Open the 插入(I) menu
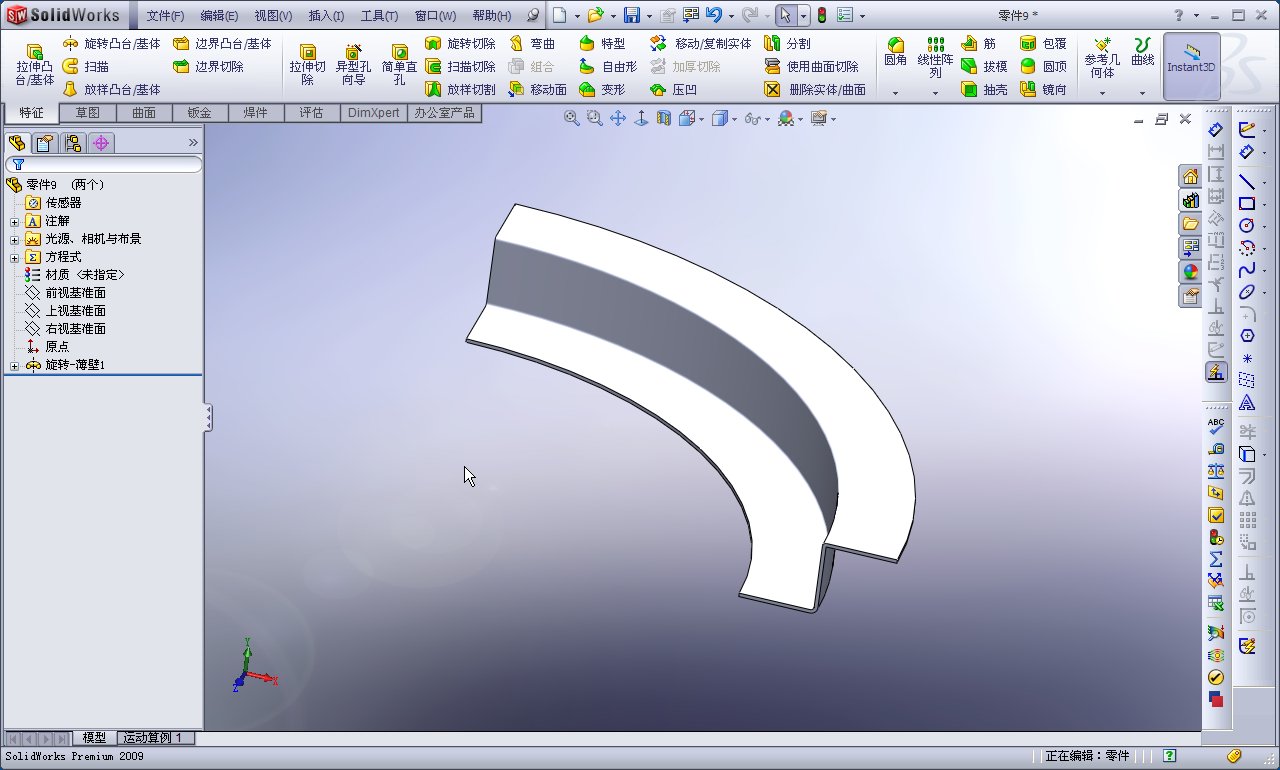The image size is (1280, 770). pyautogui.click(x=326, y=16)
